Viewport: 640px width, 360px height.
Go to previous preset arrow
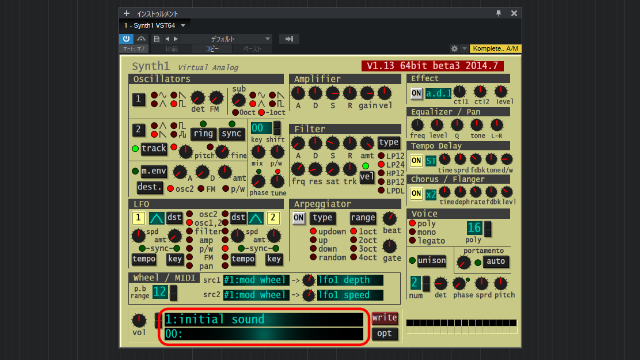[167, 39]
